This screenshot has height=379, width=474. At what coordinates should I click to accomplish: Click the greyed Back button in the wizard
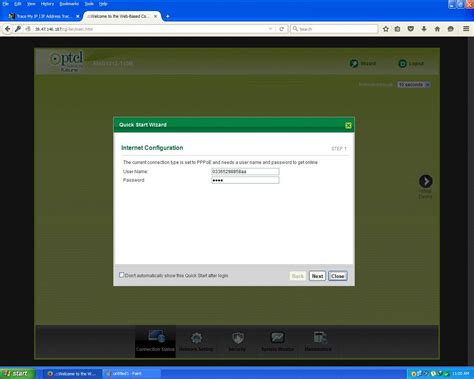(298, 276)
